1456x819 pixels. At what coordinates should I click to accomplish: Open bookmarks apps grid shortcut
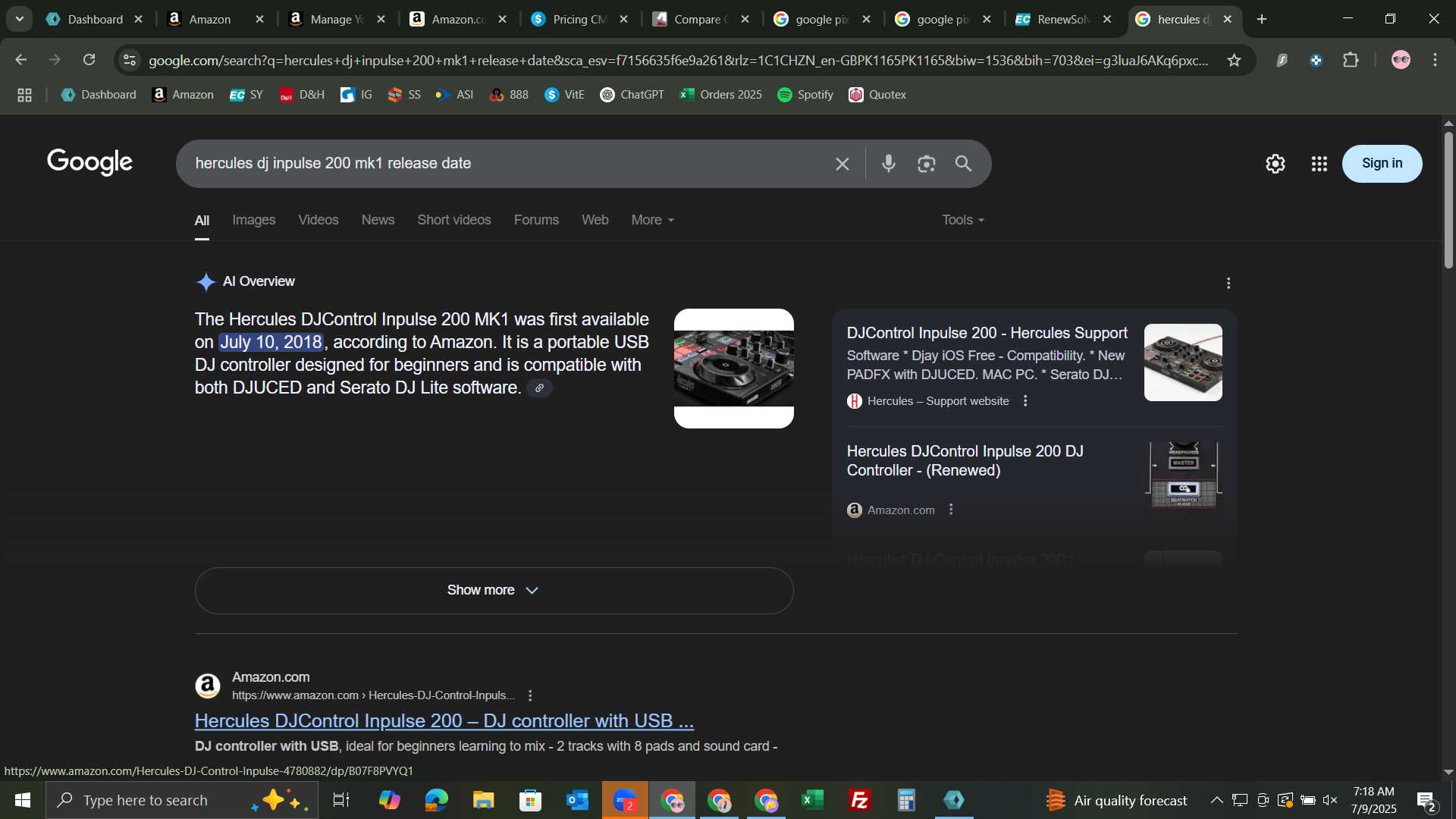[x=24, y=95]
